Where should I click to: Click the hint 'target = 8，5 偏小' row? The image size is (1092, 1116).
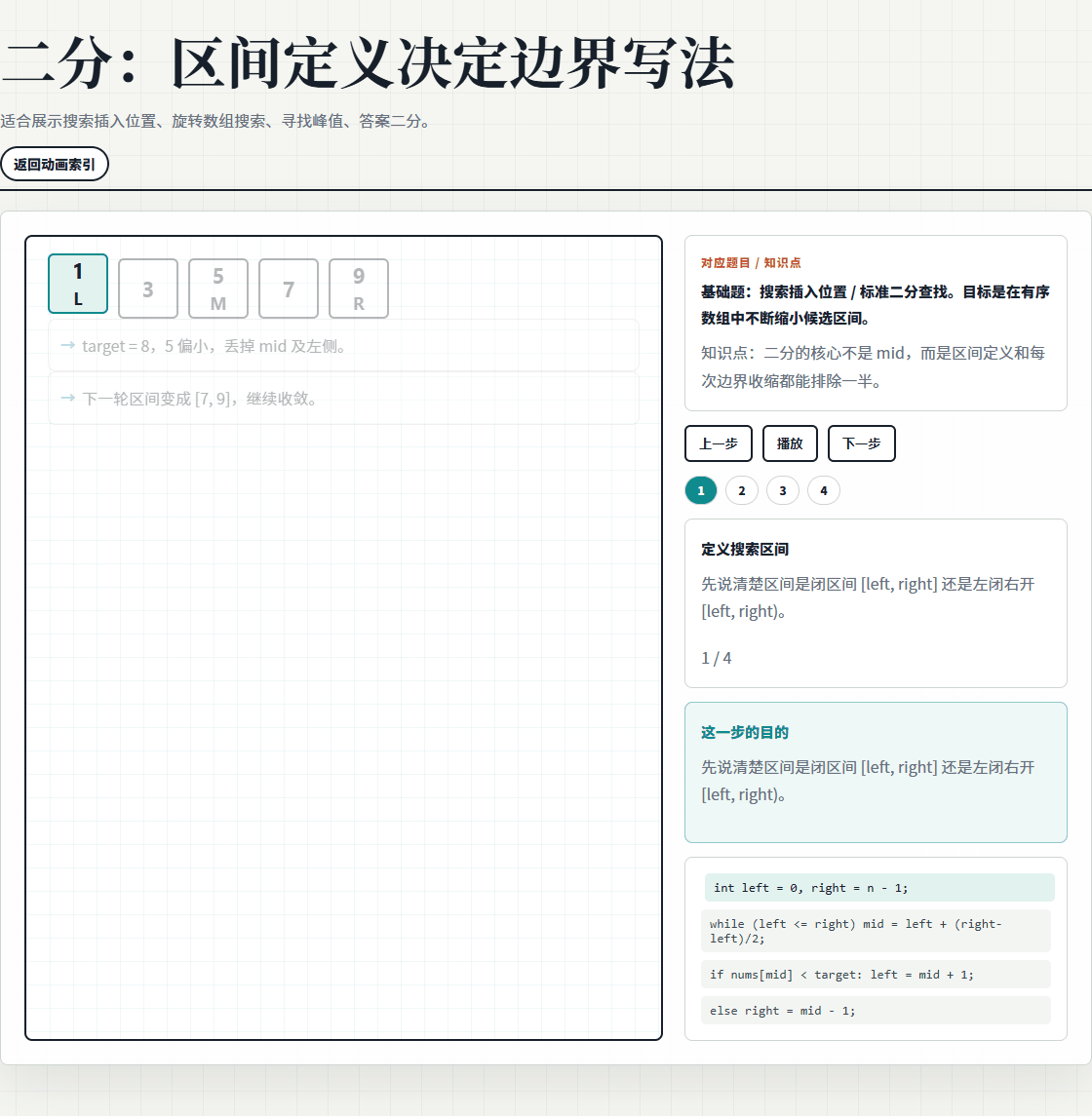coord(343,346)
